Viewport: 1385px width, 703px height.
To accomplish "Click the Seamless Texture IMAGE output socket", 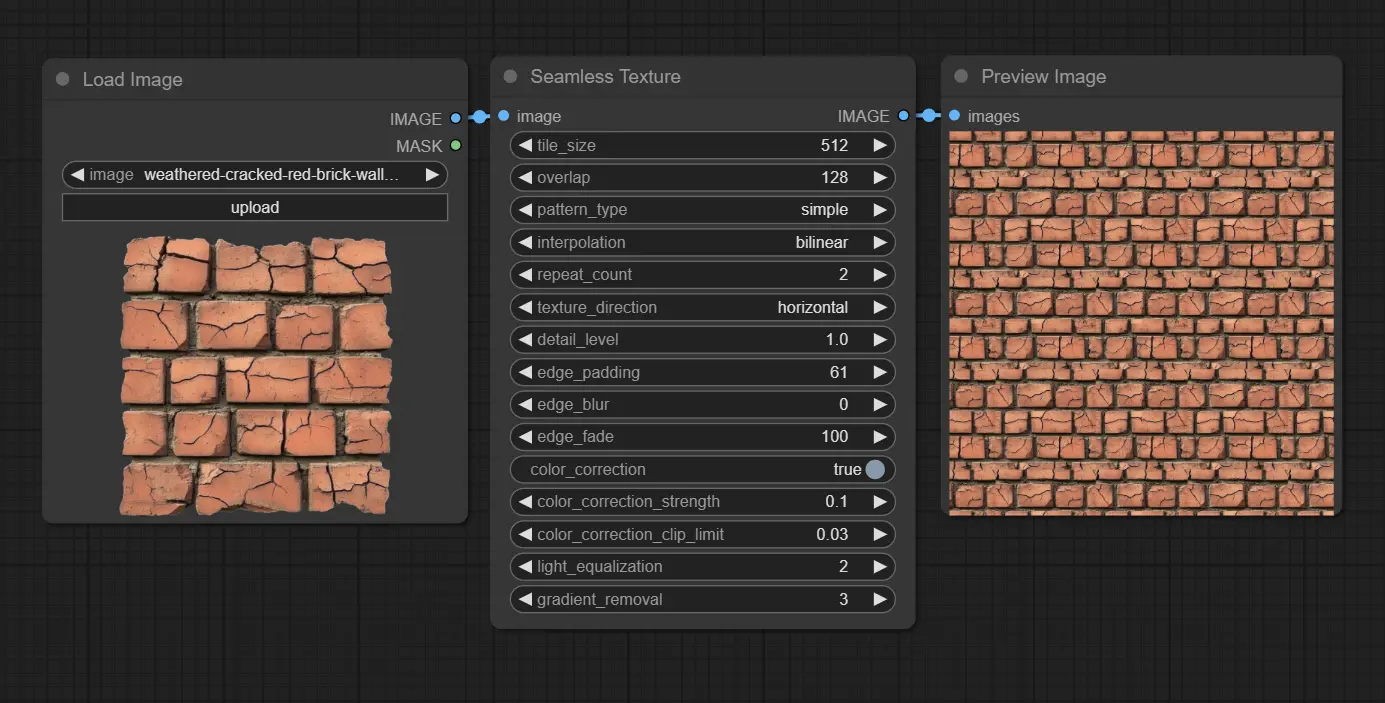I will point(904,116).
